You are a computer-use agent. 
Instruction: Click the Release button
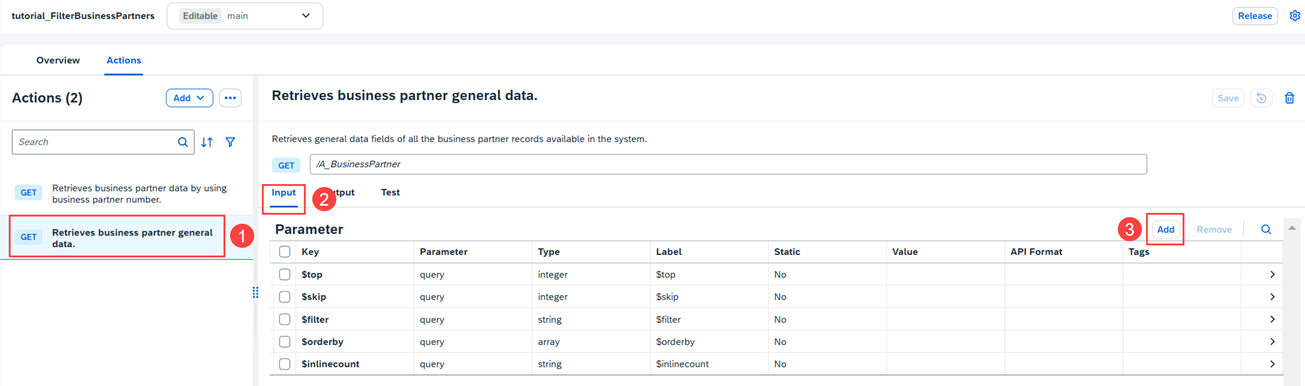point(1255,16)
